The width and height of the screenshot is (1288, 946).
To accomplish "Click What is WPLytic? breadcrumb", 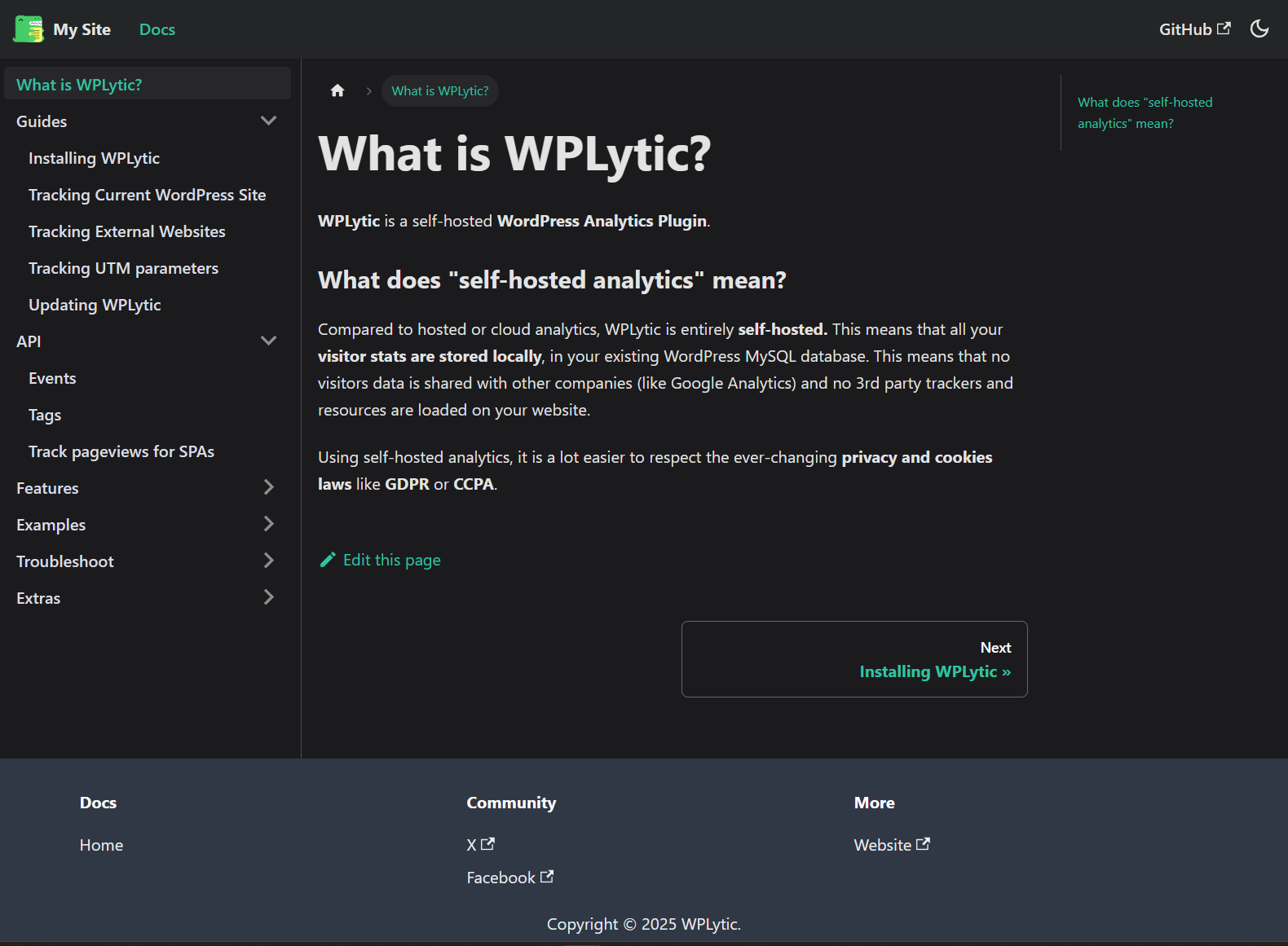I will [x=440, y=90].
